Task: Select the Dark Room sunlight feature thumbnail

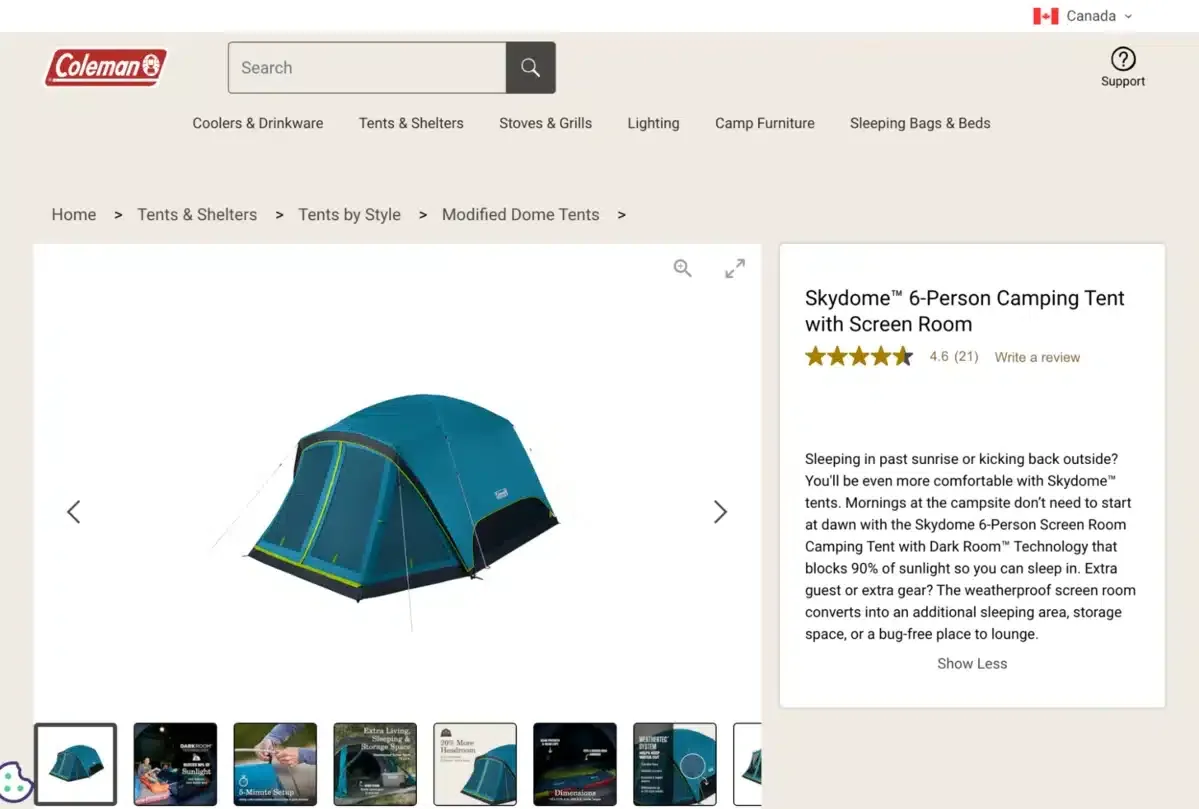Action: pyautogui.click(x=175, y=763)
